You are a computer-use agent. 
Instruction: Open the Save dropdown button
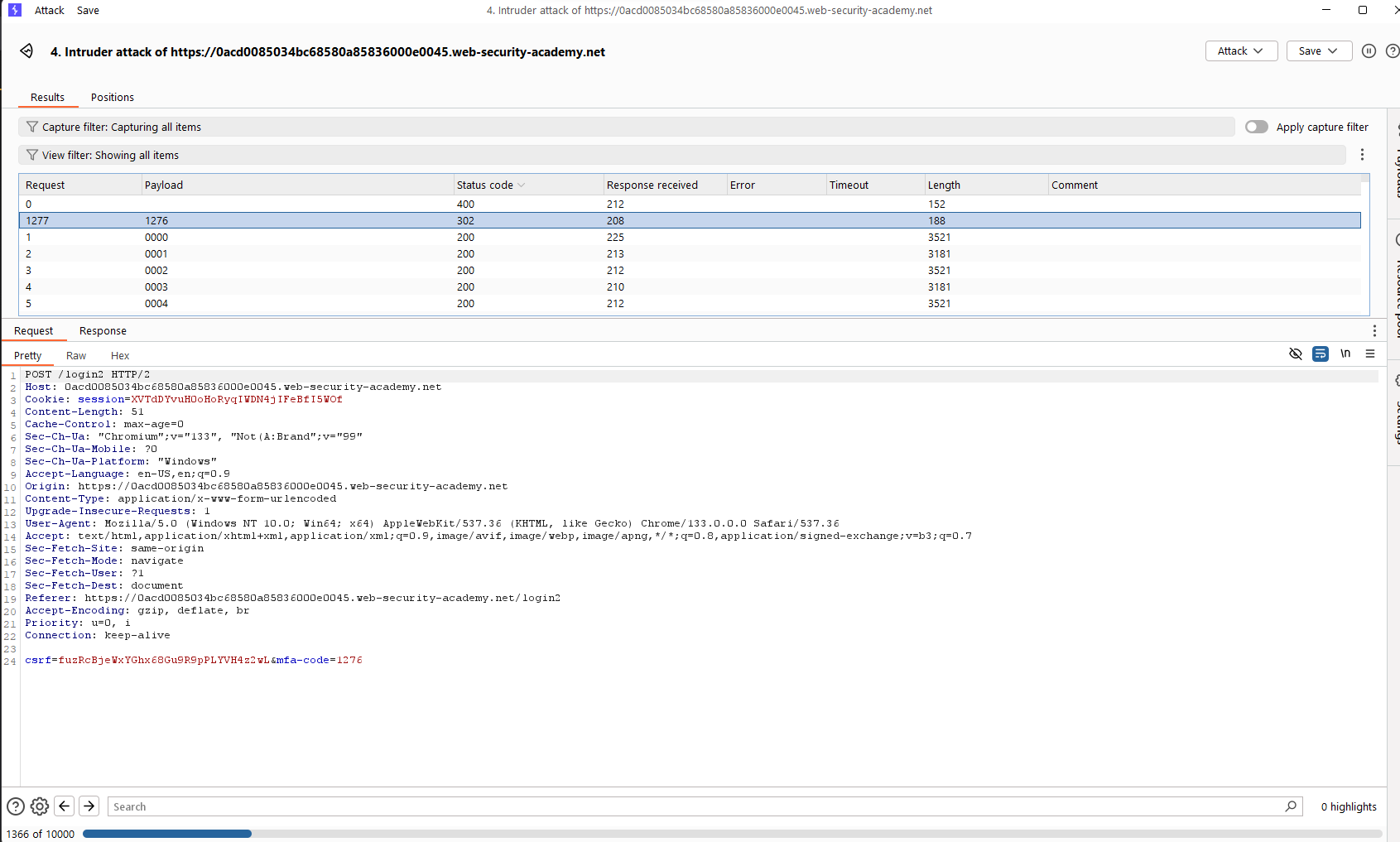coord(1319,51)
